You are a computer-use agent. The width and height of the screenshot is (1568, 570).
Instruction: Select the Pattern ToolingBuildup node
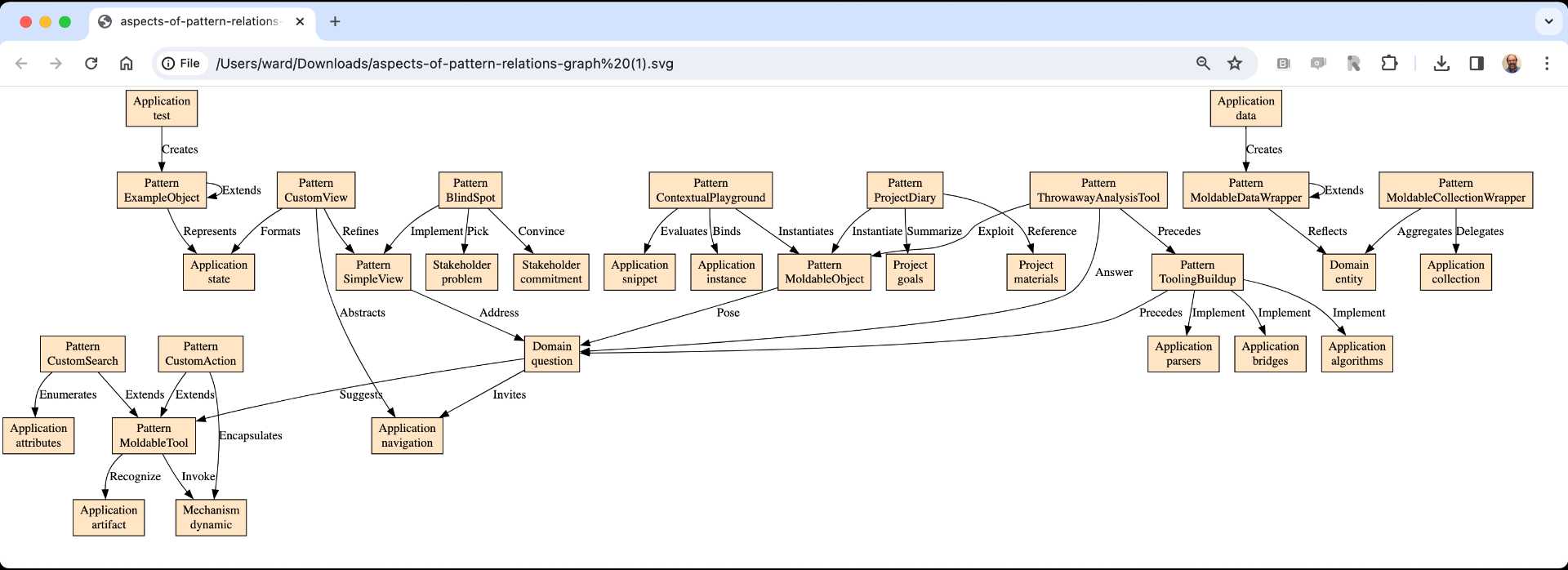click(1197, 272)
